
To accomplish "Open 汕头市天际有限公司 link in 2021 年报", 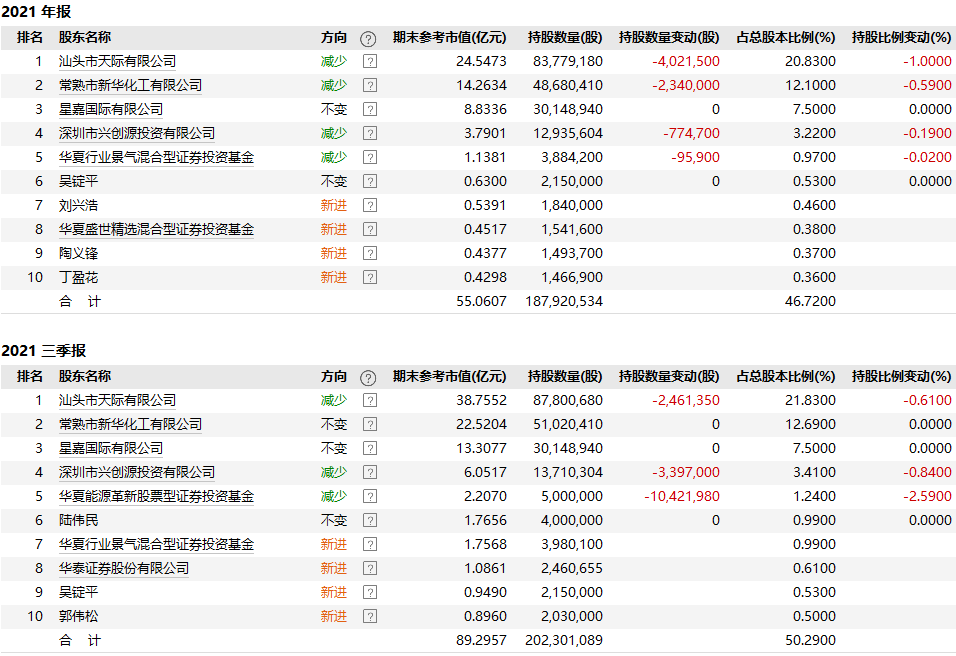I will (x=117, y=62).
